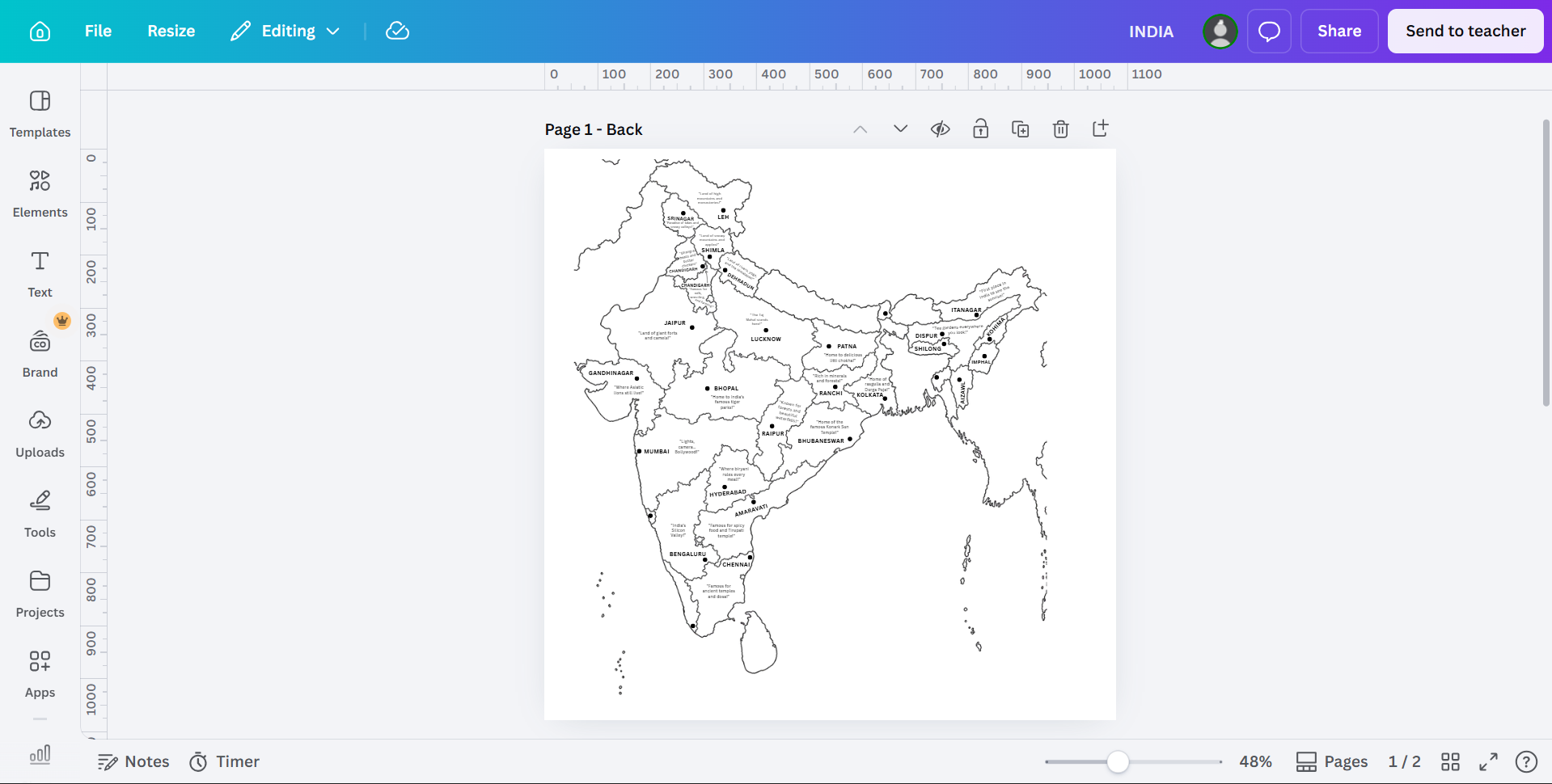The width and height of the screenshot is (1552, 784).
Task: Click the LUCKNOW label on map
Action: pyautogui.click(x=766, y=339)
